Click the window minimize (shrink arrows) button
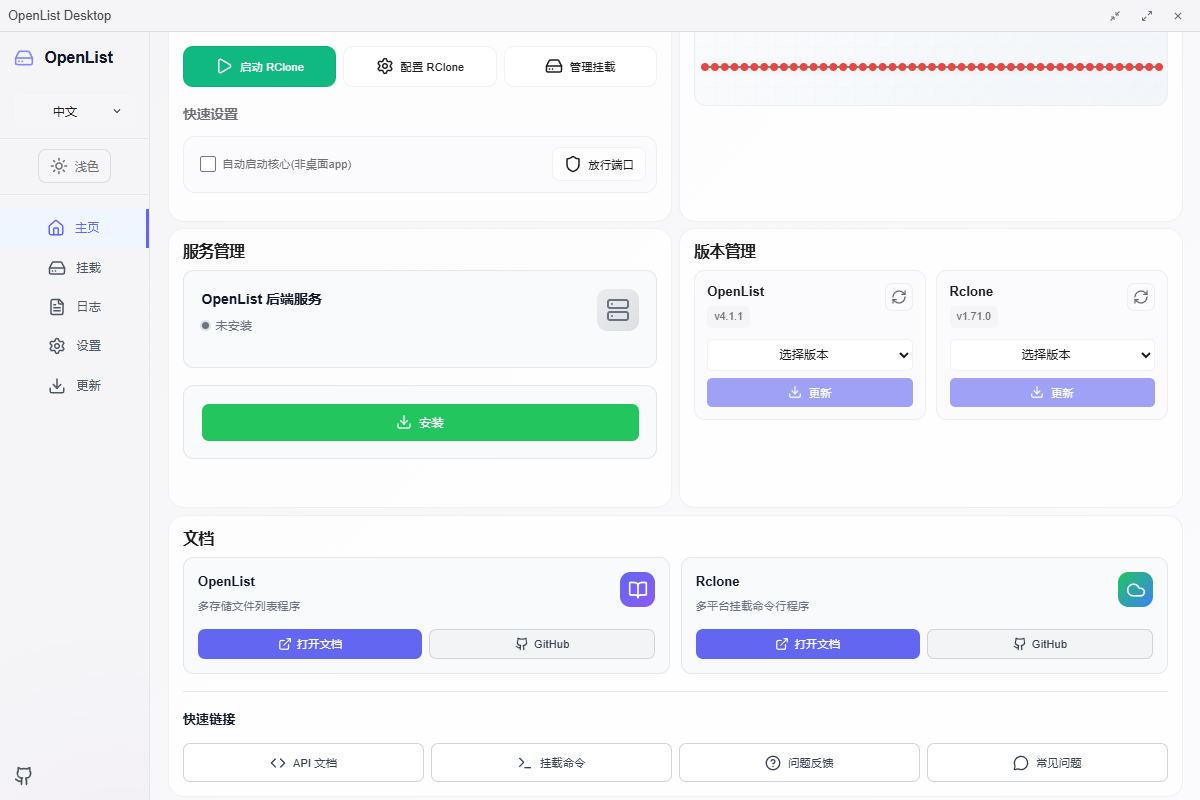The image size is (1200, 800). (x=1115, y=15)
